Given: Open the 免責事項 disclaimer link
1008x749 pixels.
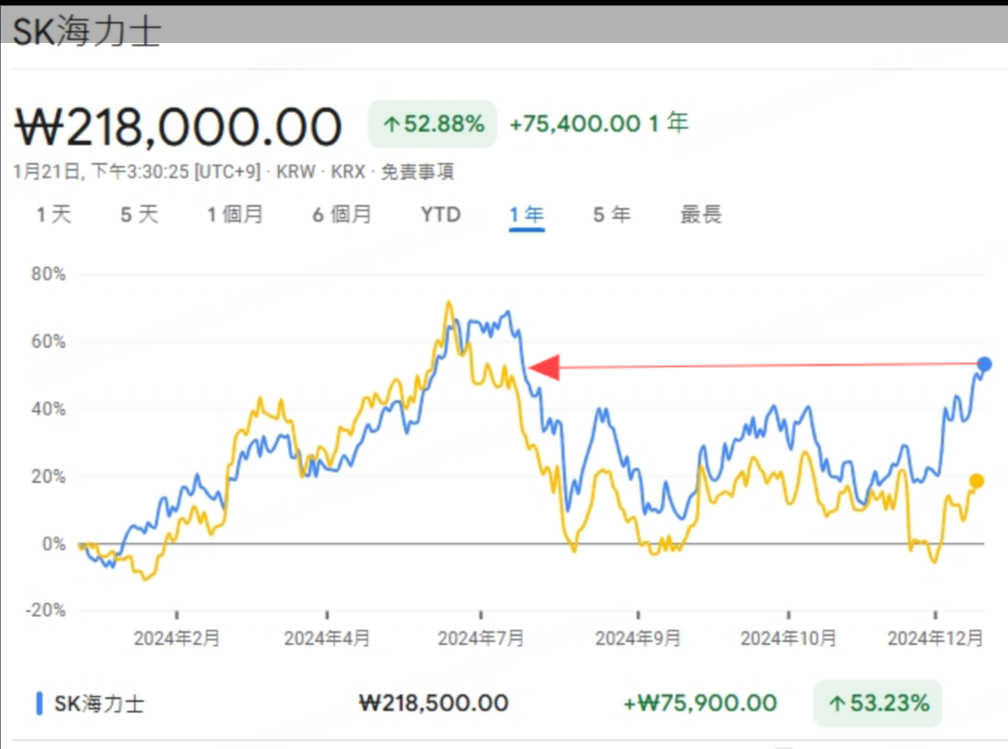Looking at the screenshot, I should tap(417, 172).
